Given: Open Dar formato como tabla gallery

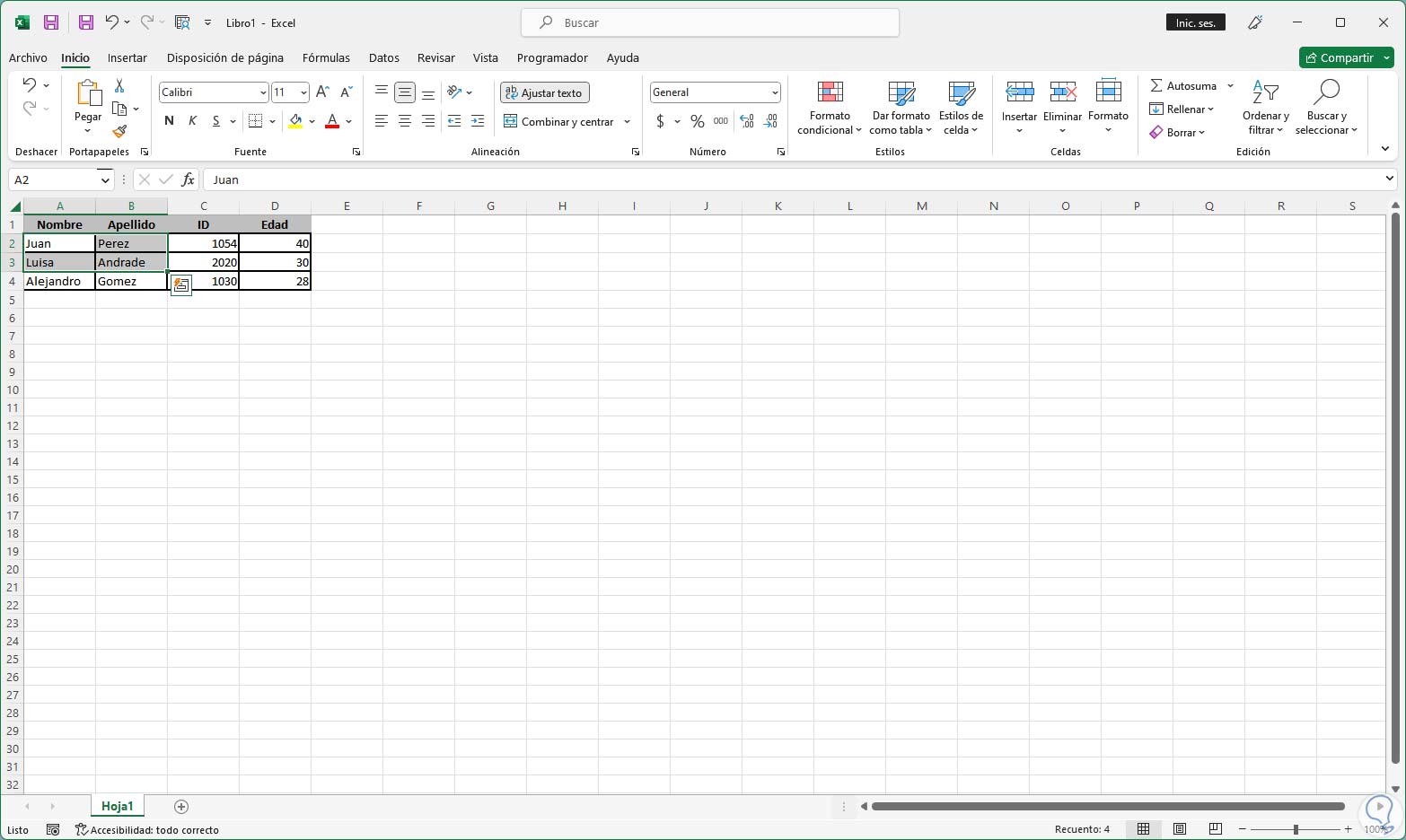Looking at the screenshot, I should pos(901,108).
